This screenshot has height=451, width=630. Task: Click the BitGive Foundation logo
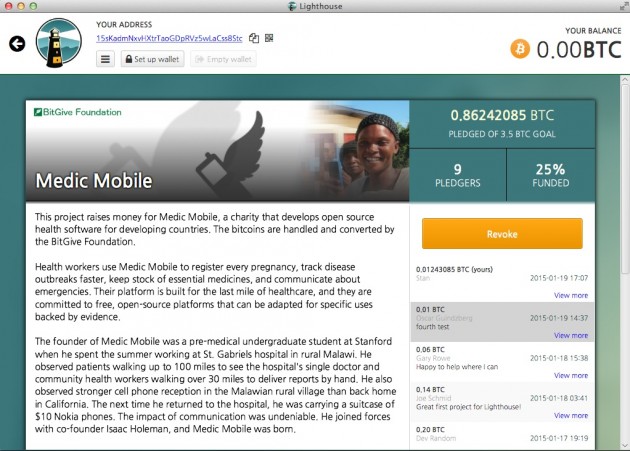pos(78,112)
